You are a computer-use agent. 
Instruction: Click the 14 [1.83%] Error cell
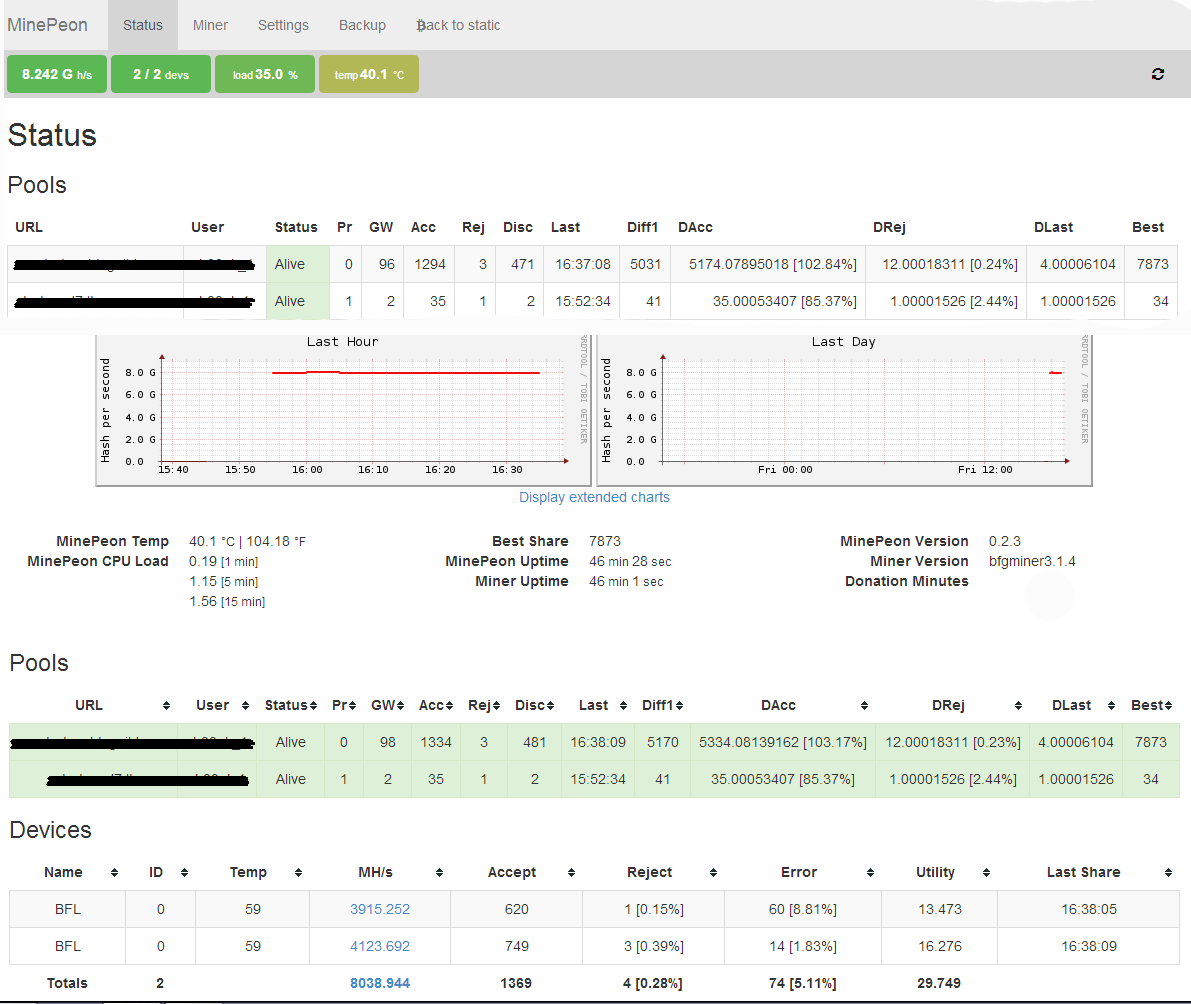pos(803,946)
